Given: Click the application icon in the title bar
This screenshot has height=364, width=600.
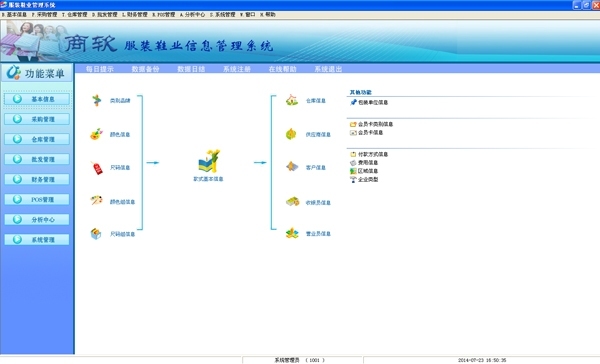Looking at the screenshot, I should [x=4, y=5].
